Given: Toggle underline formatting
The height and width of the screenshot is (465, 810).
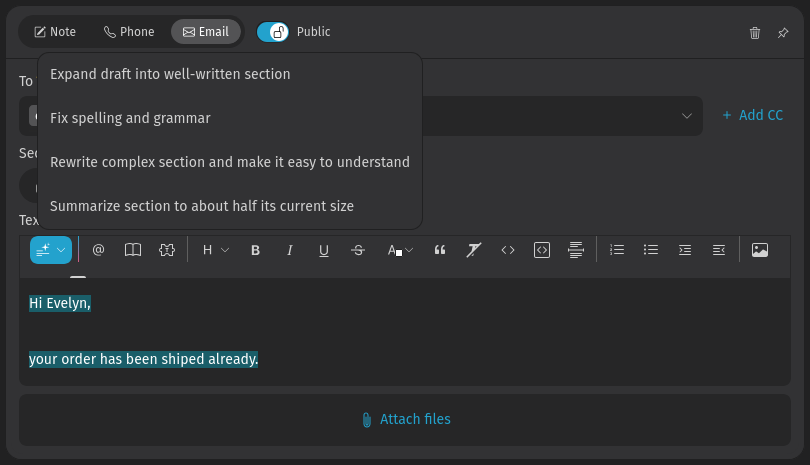Looking at the screenshot, I should coord(324,250).
